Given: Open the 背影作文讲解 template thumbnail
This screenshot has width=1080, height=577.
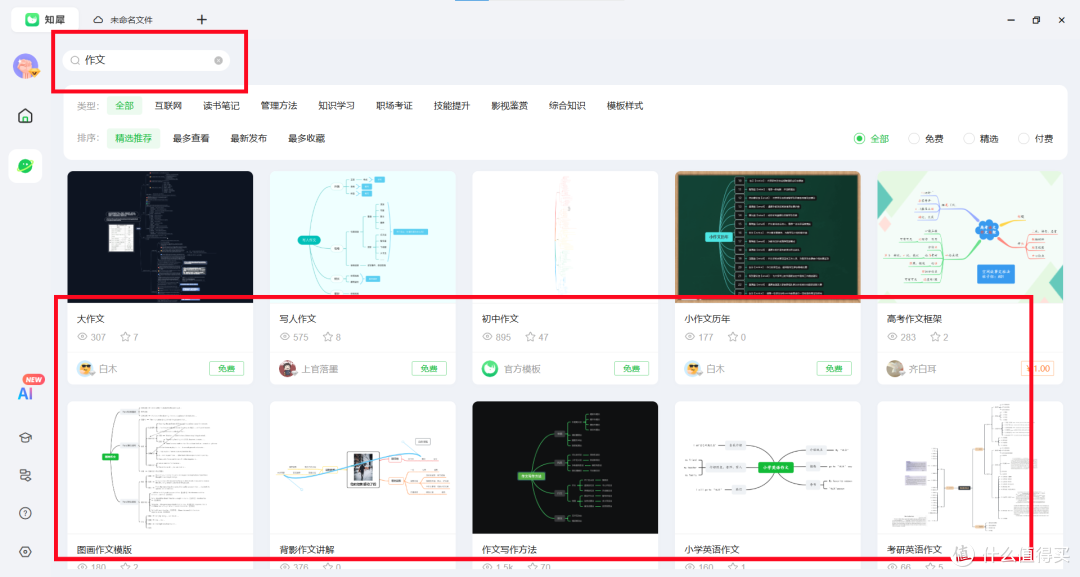Looking at the screenshot, I should pos(363,468).
